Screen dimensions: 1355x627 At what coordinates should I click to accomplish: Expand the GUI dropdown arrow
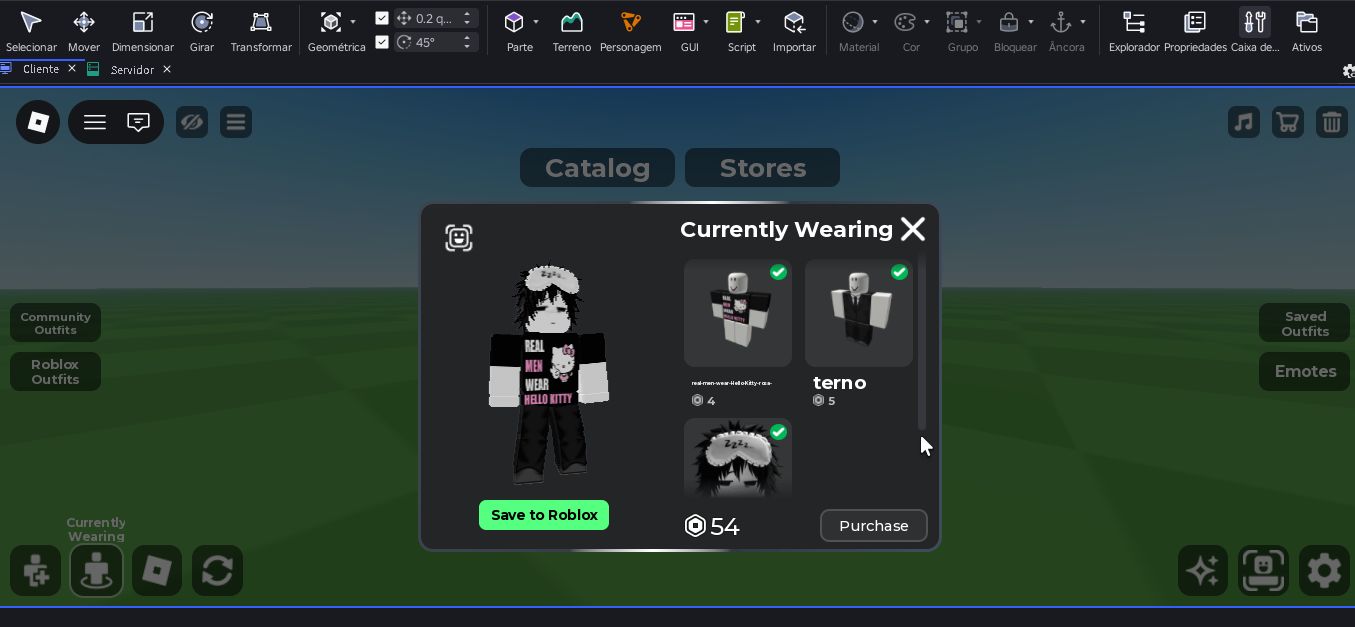(706, 22)
